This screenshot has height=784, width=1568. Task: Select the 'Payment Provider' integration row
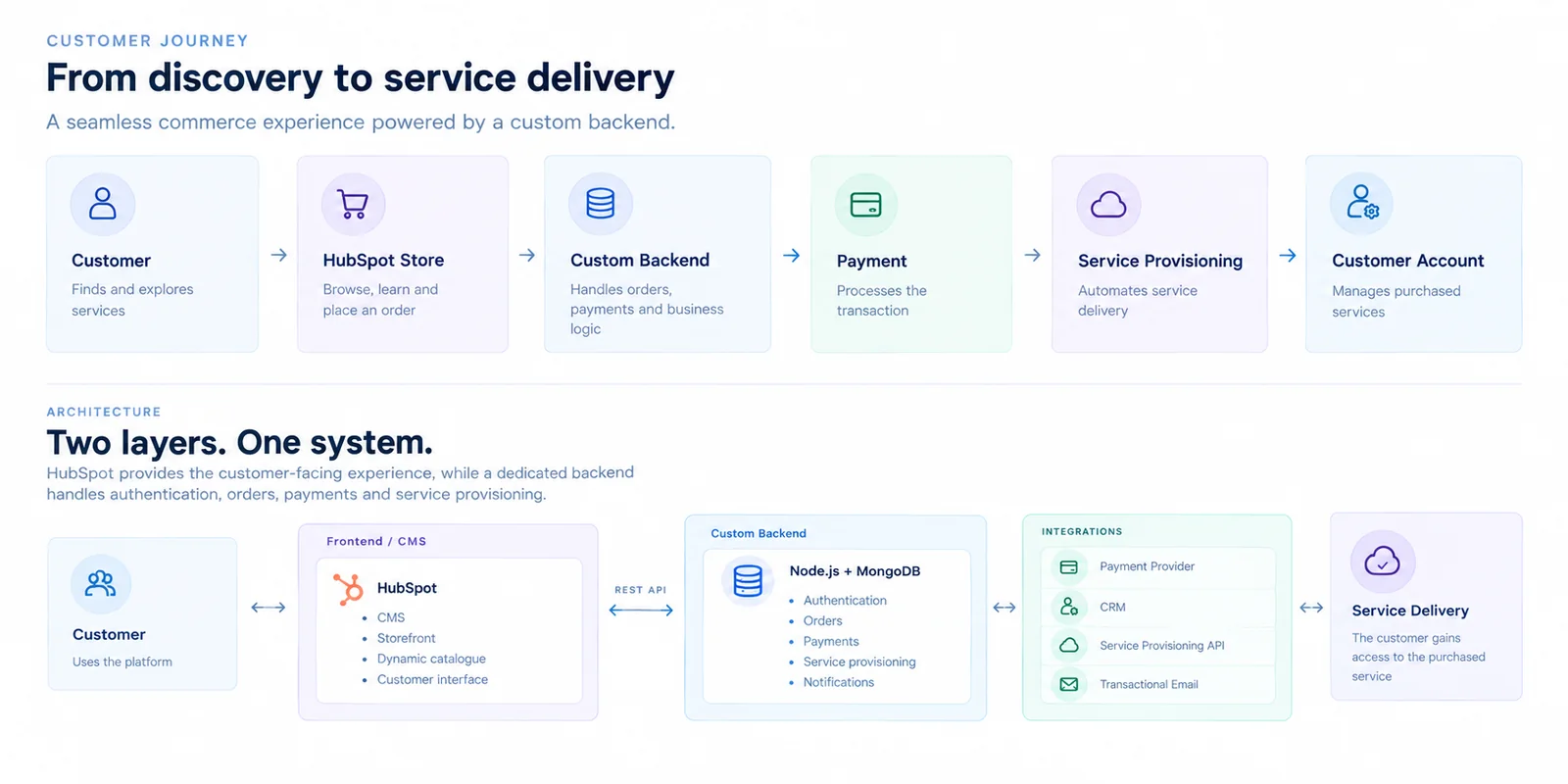(1158, 567)
